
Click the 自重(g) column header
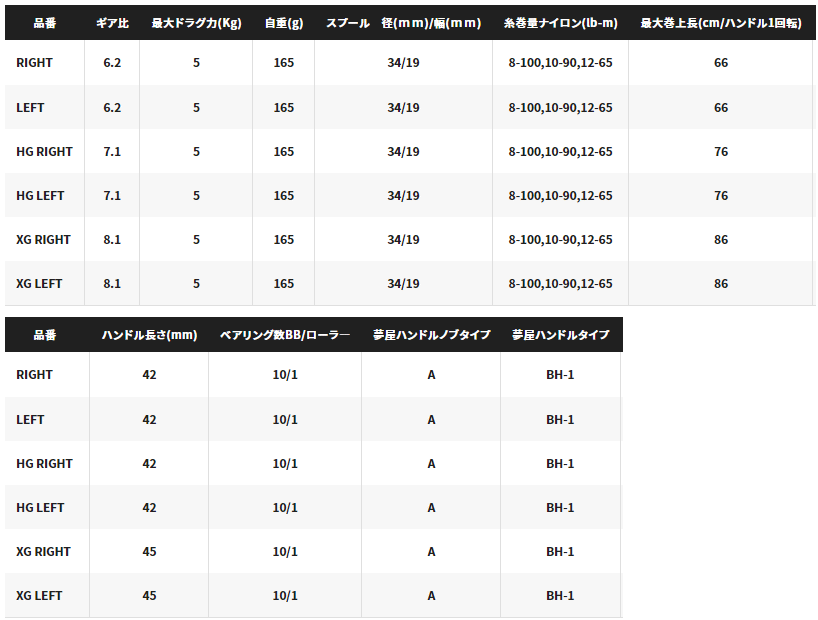pyautogui.click(x=284, y=23)
